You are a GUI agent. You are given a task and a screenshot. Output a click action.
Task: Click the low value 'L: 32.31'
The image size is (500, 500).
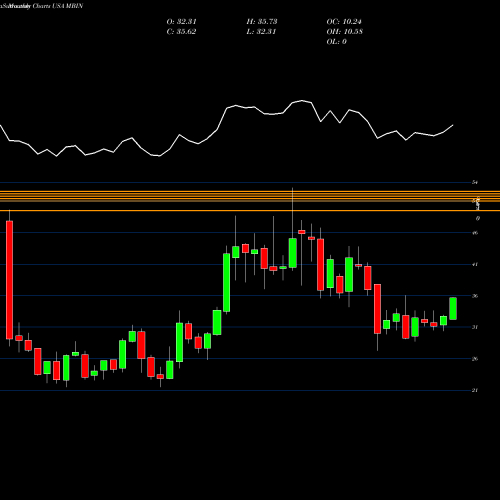point(261,32)
